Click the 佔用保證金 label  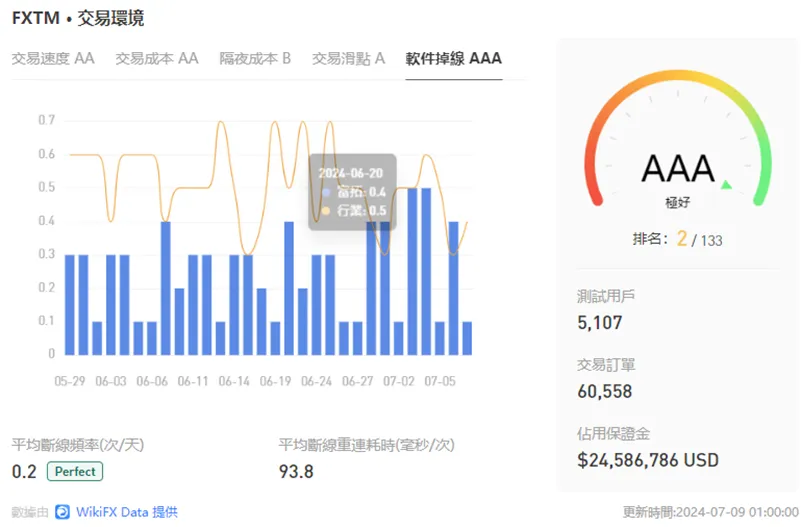(614, 434)
